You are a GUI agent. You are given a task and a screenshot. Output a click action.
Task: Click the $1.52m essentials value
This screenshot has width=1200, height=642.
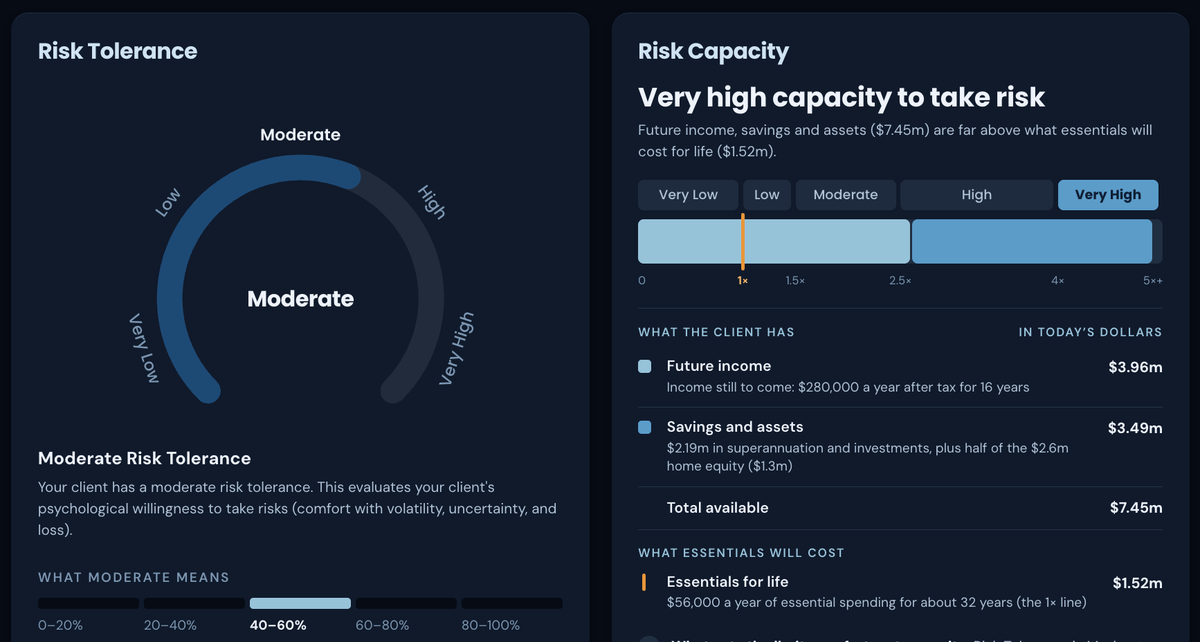[x=1138, y=583]
